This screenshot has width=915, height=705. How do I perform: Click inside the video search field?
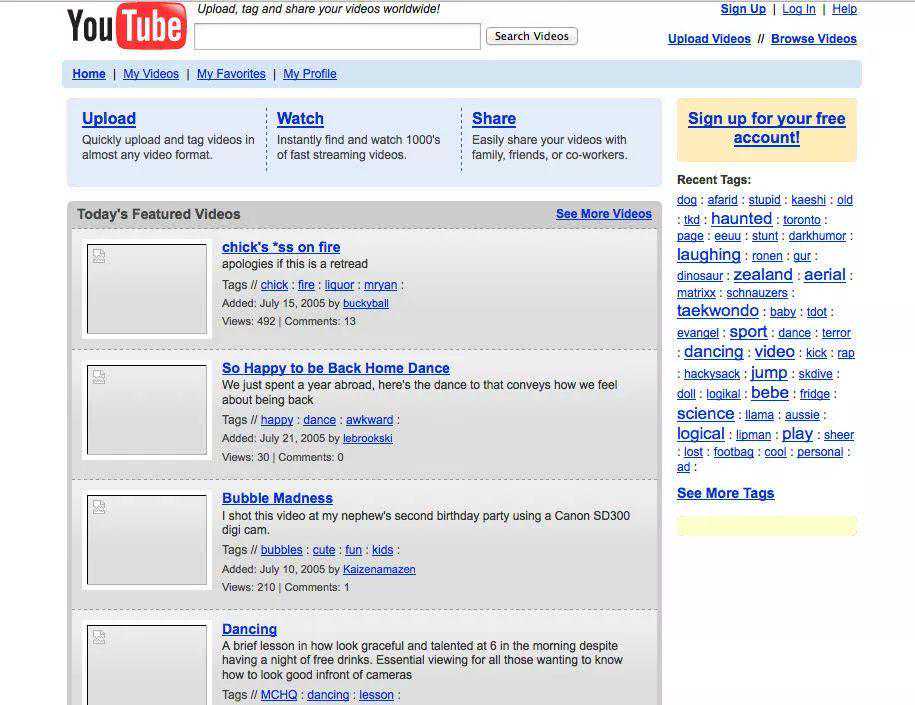[x=337, y=37]
